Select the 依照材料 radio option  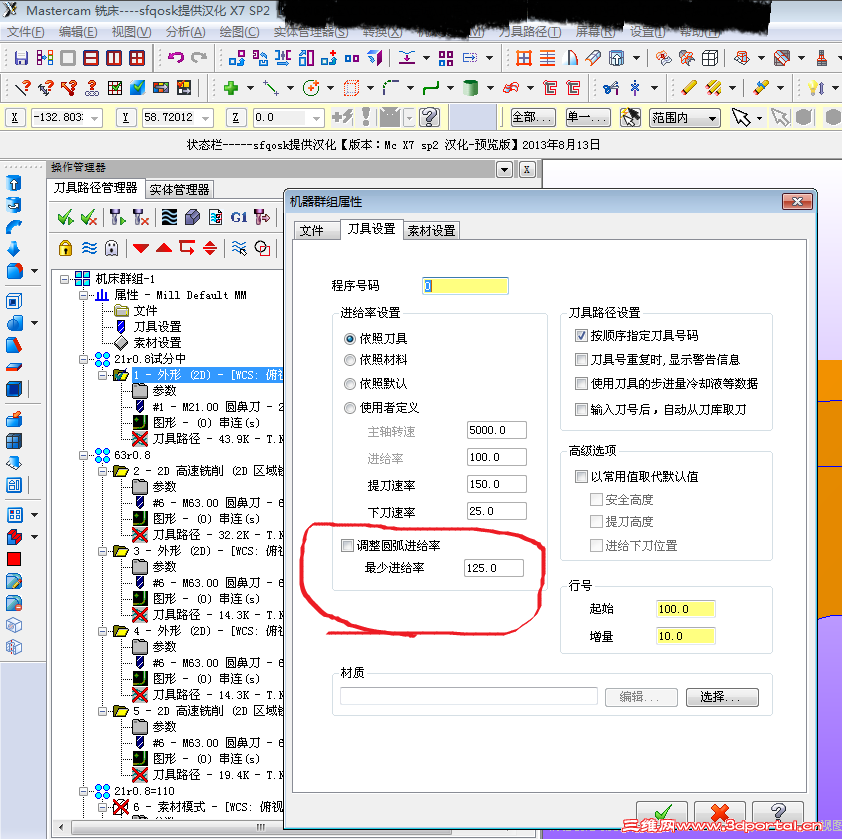pos(350,360)
